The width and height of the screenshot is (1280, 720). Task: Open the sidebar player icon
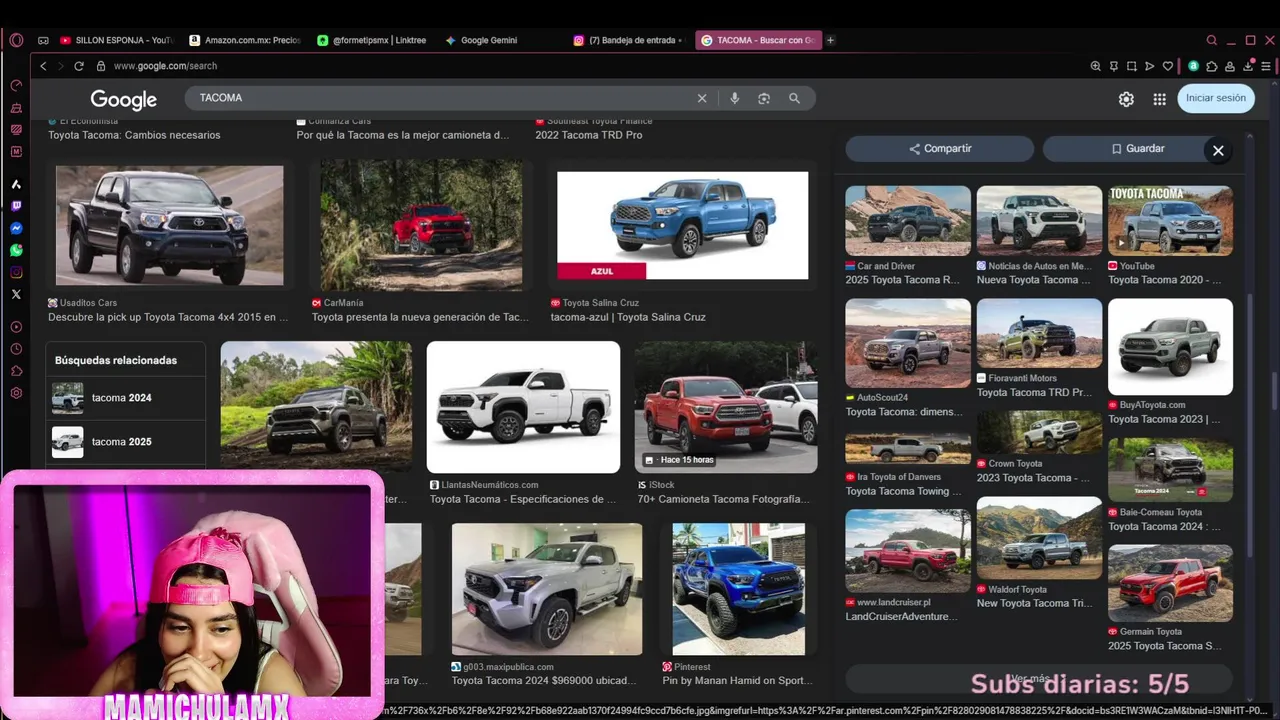point(16,327)
